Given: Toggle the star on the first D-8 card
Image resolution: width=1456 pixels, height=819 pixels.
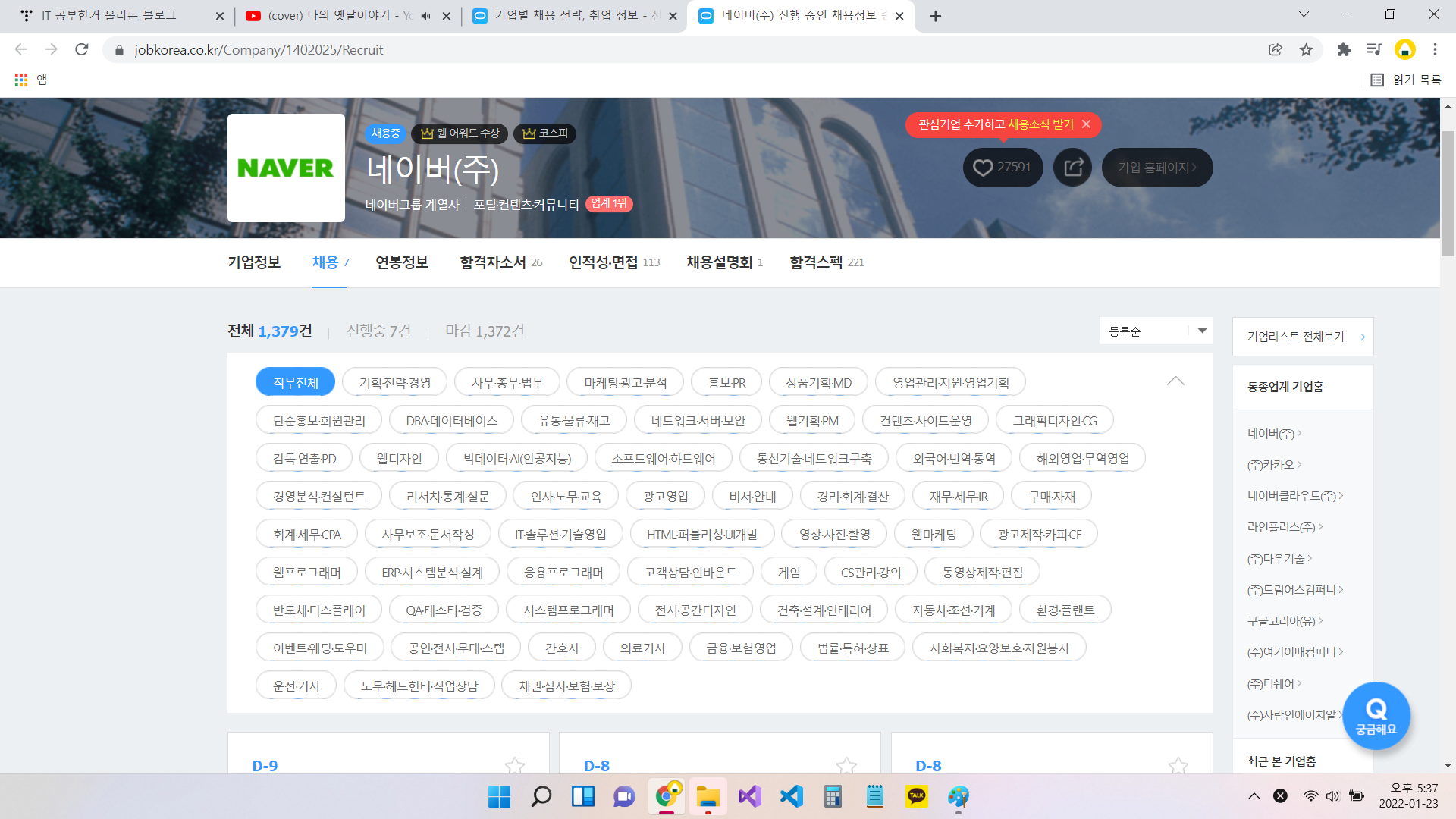Looking at the screenshot, I should click(846, 765).
